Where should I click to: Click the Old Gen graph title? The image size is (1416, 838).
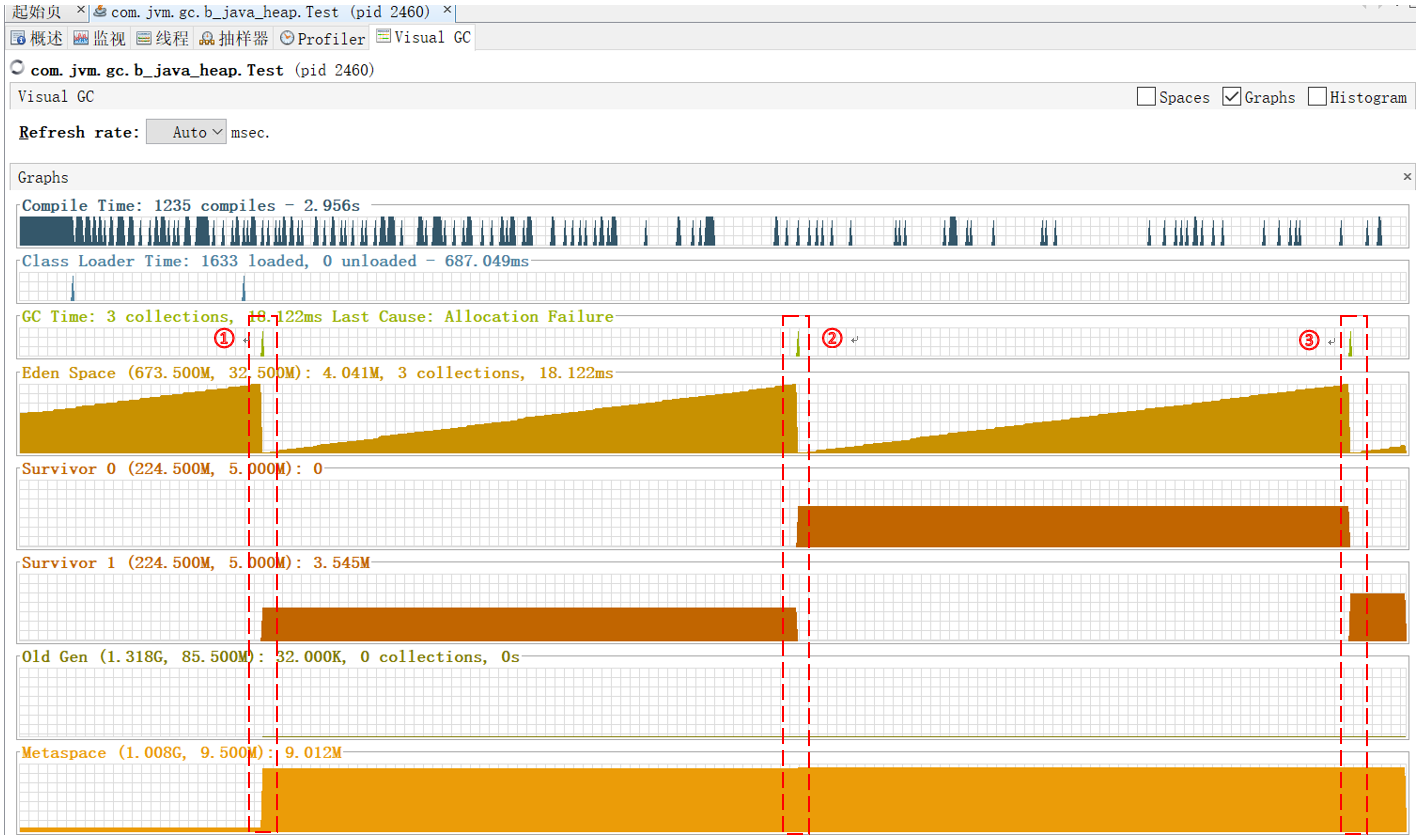[x=271, y=657]
